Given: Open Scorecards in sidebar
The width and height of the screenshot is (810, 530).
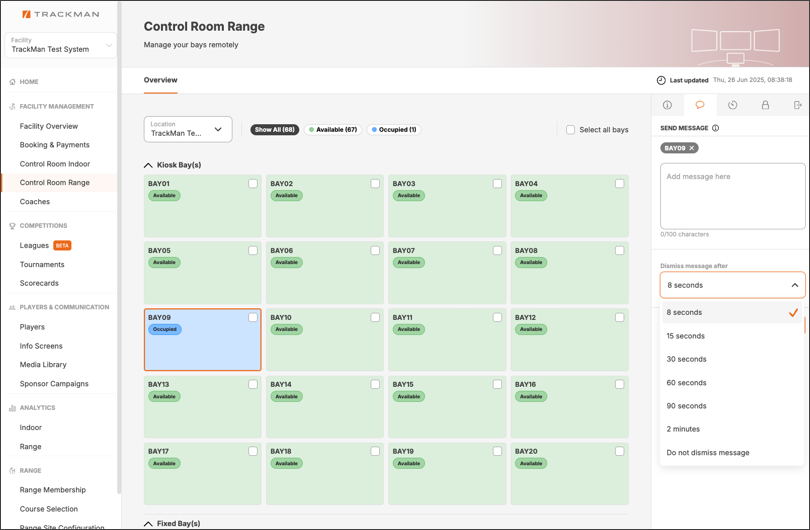Looking at the screenshot, I should click(x=39, y=283).
